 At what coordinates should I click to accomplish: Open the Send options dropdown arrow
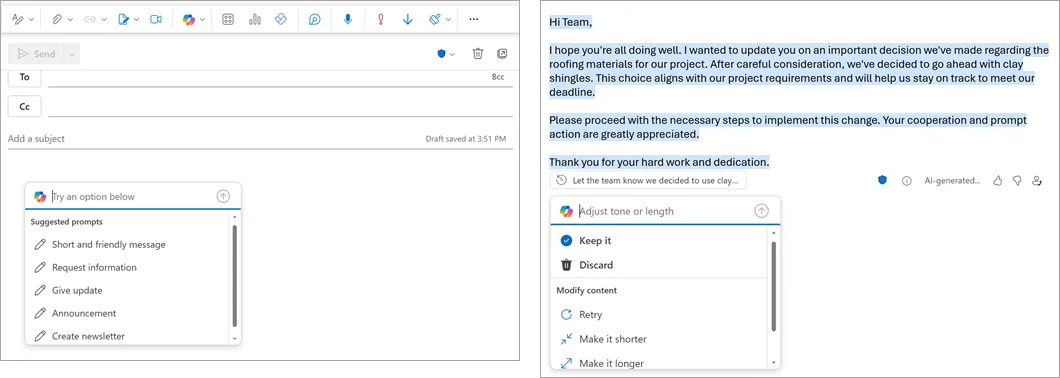pyautogui.click(x=72, y=53)
